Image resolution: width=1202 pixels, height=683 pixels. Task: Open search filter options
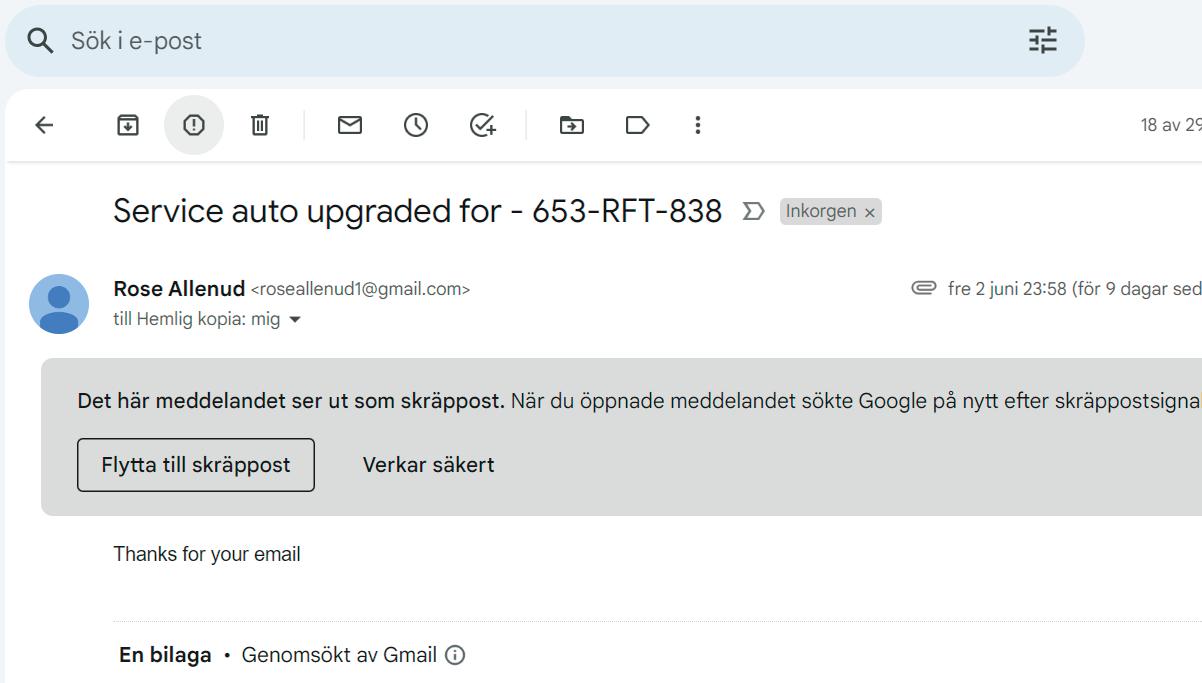1042,41
